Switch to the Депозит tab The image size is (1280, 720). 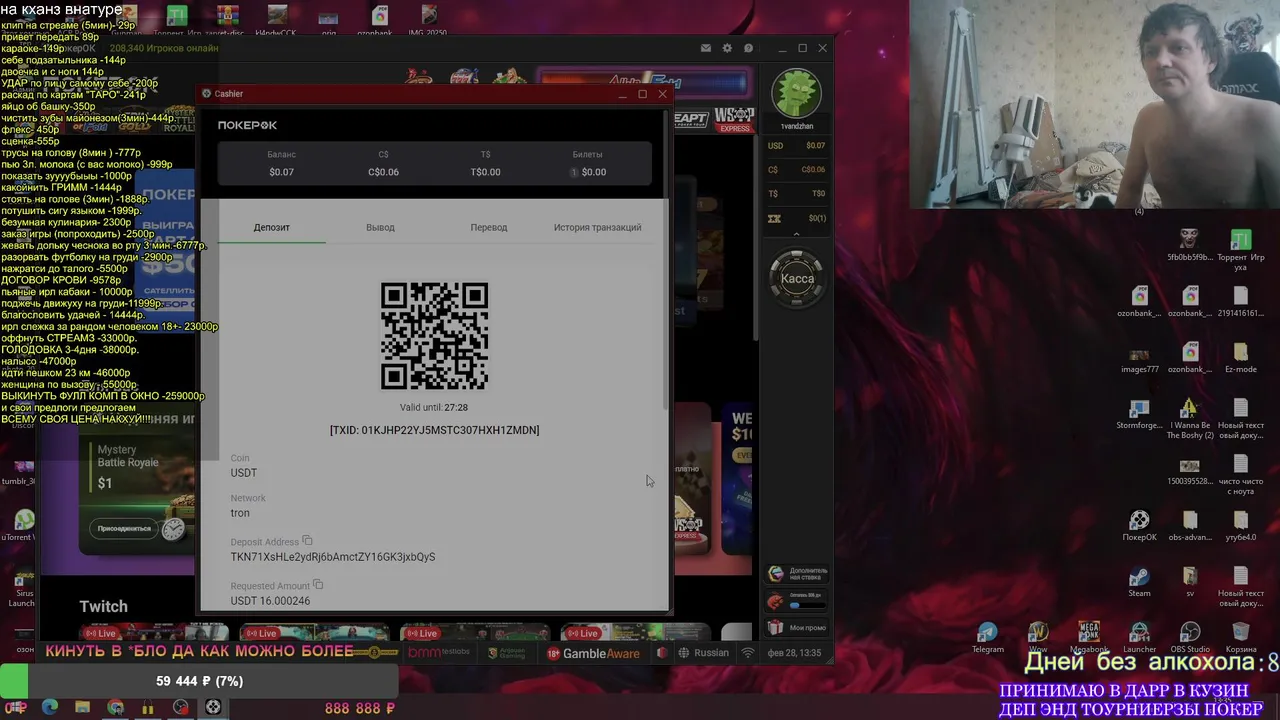click(272, 227)
